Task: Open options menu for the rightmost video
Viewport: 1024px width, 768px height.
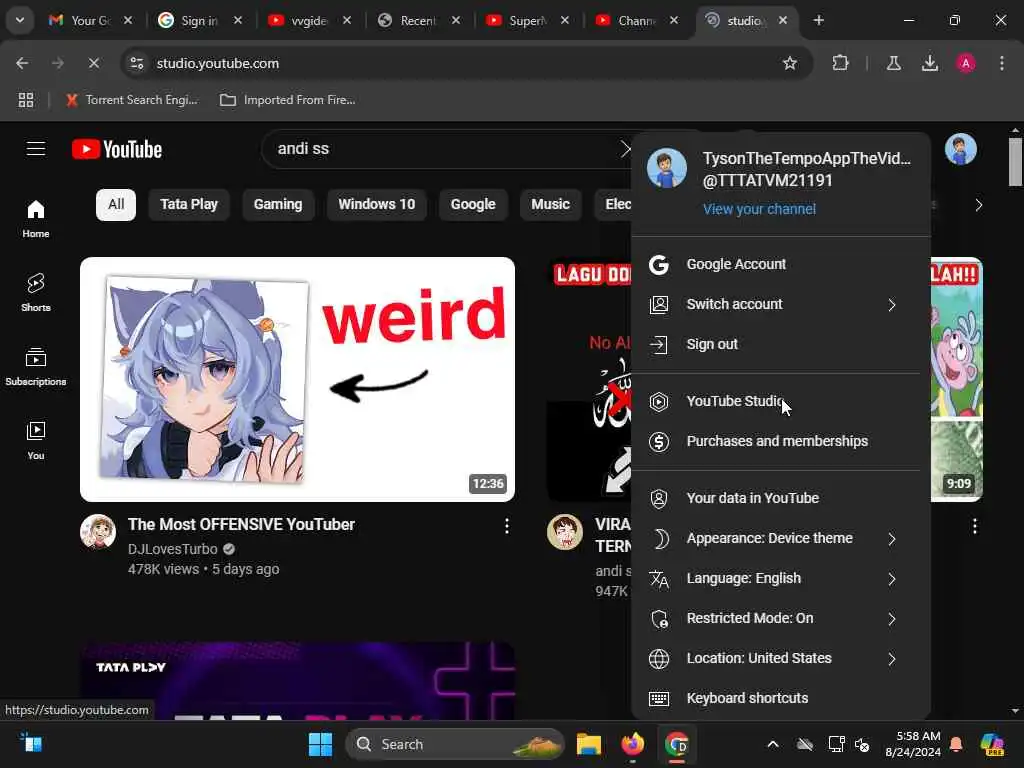Action: coord(974,526)
